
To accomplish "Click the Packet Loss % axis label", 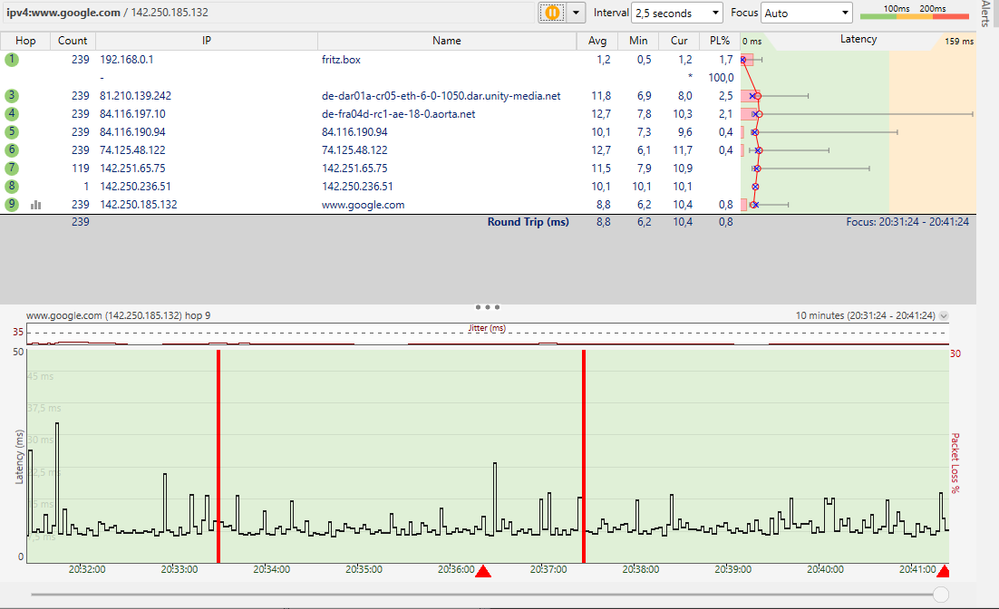I will [955, 463].
